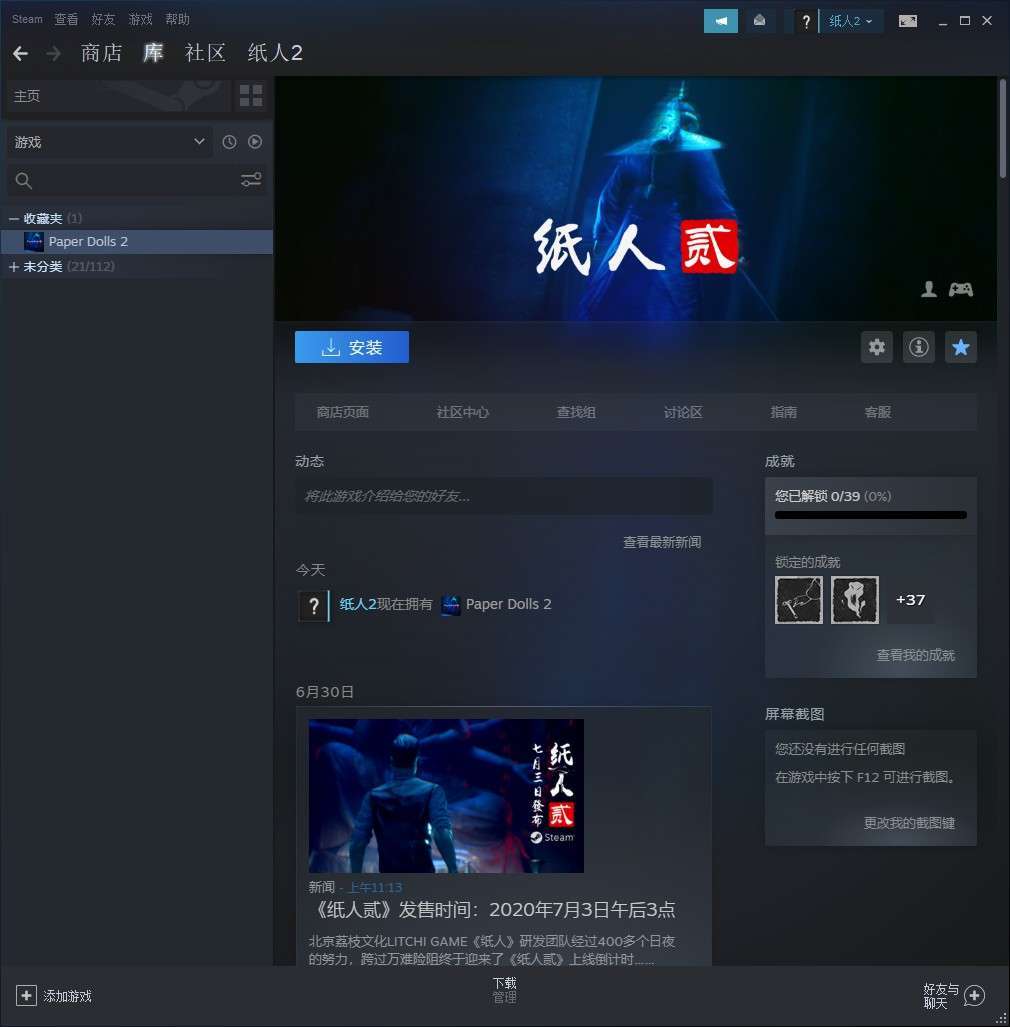Click the back navigation arrow

tap(20, 53)
